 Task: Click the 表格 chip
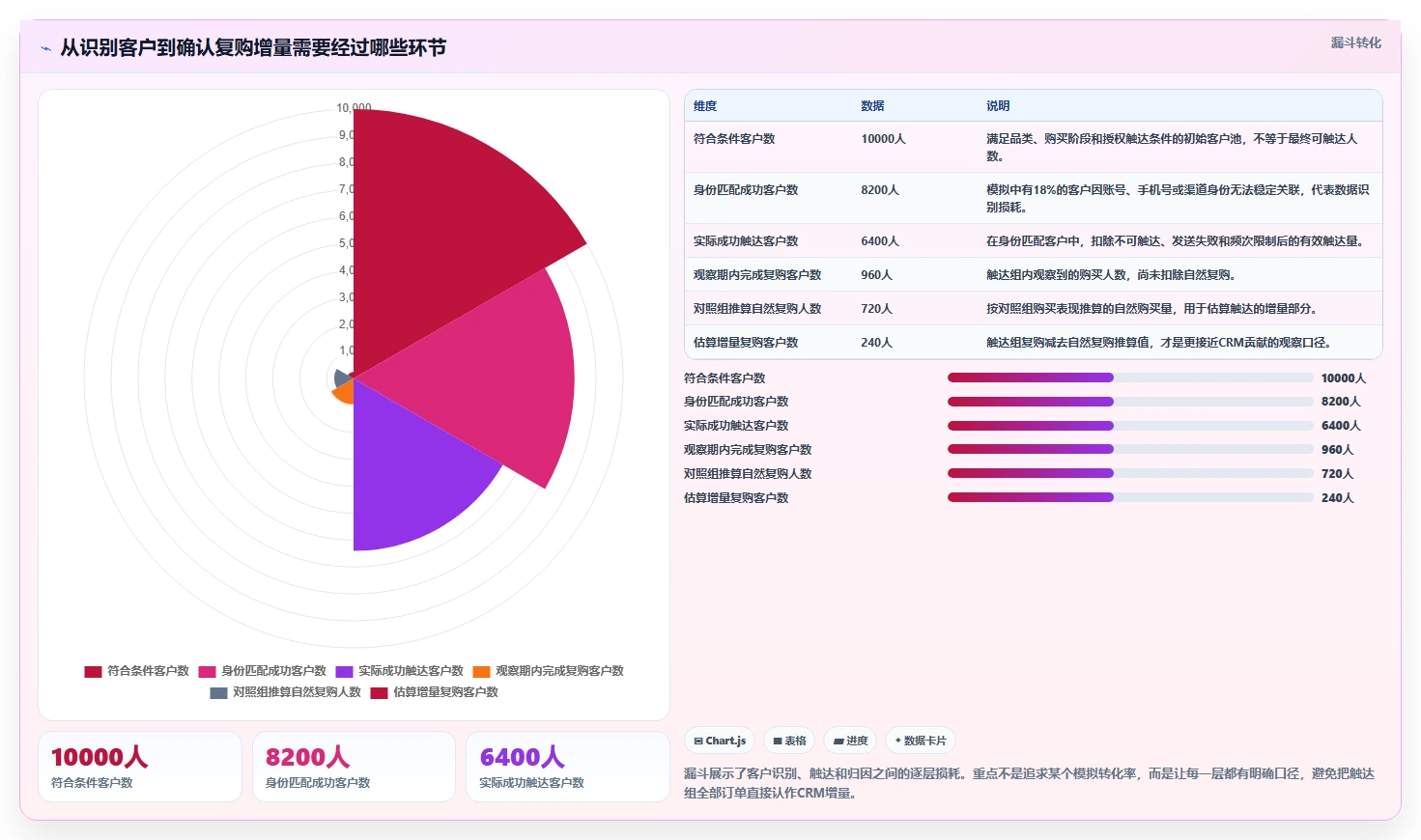pyautogui.click(x=789, y=741)
